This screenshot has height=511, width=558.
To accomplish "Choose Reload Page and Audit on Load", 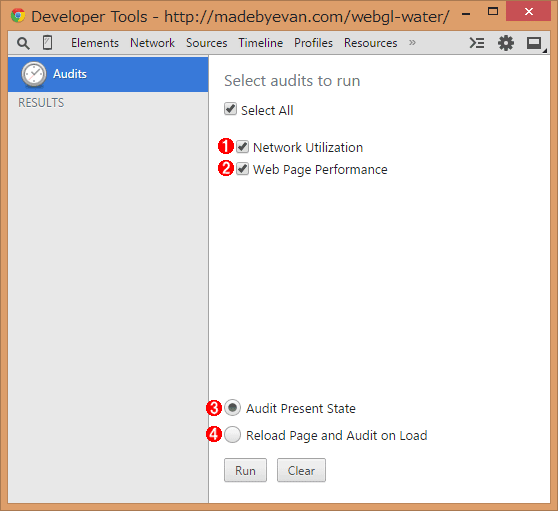I will coord(232,434).
